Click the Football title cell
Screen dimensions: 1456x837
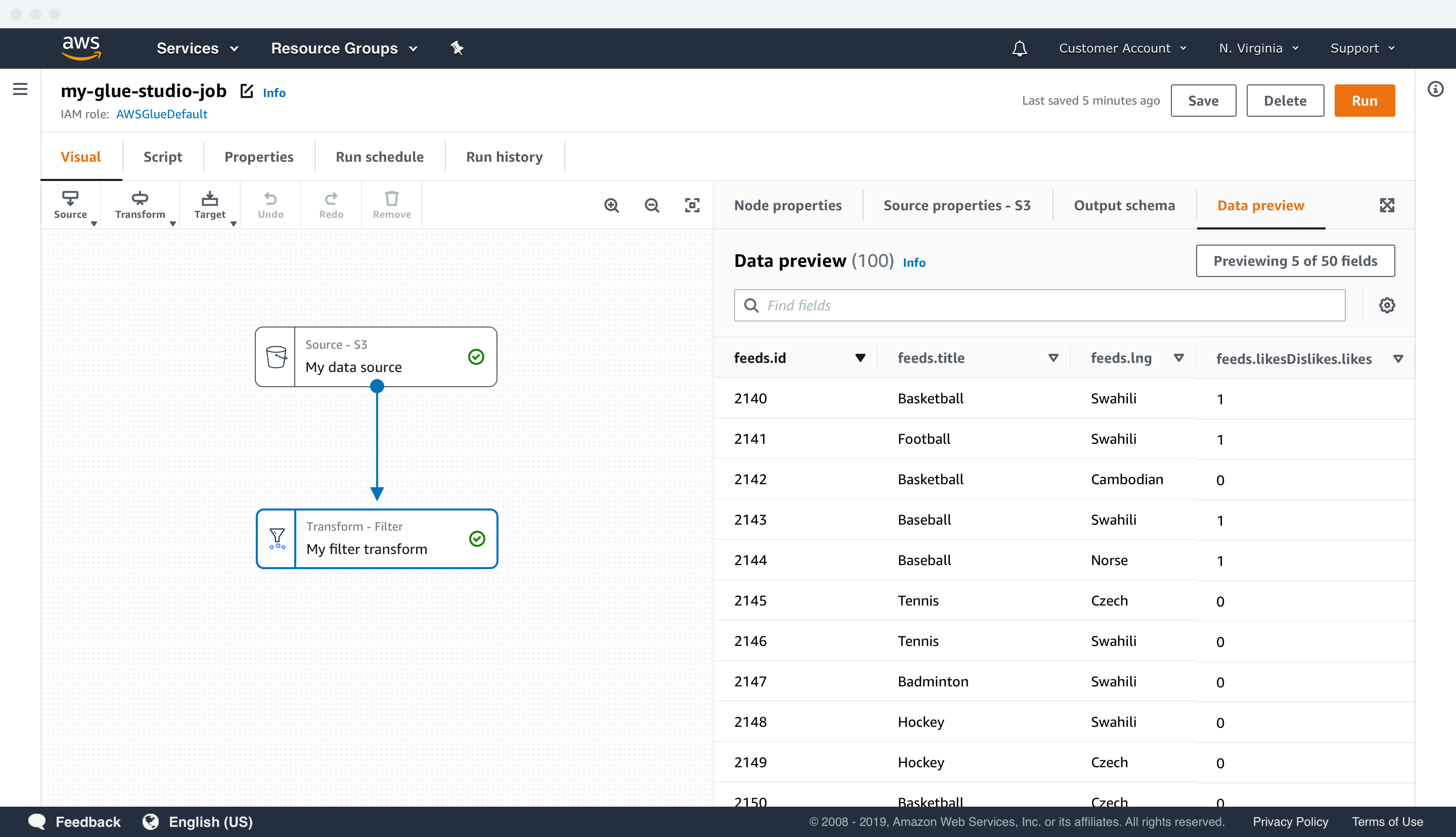pyautogui.click(x=924, y=439)
